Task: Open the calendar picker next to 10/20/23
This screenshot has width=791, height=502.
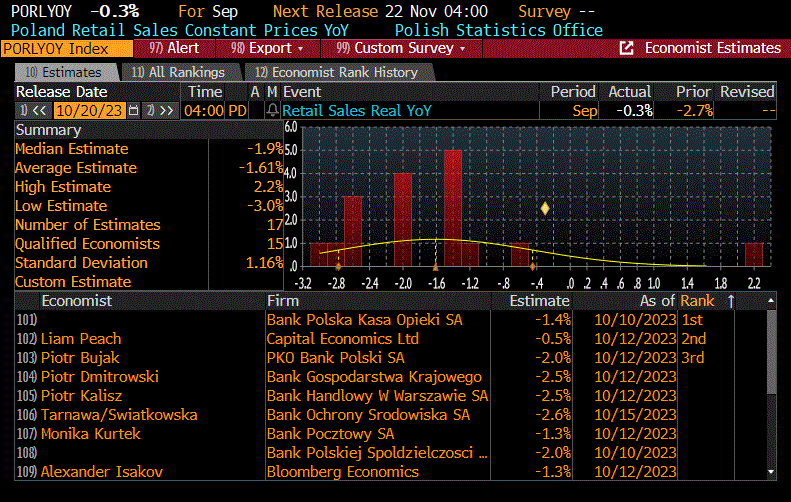Action: pos(133,110)
